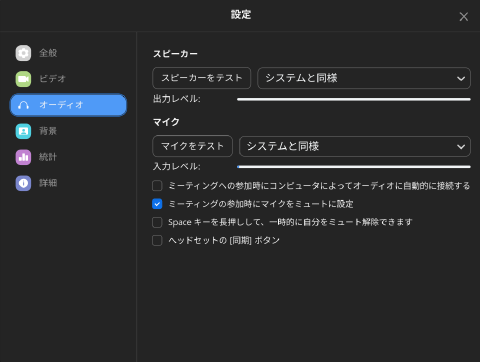Viewport: 480px width, 362px height.
Task: Uncheck mute microphone when joining meeting
Action: point(157,204)
